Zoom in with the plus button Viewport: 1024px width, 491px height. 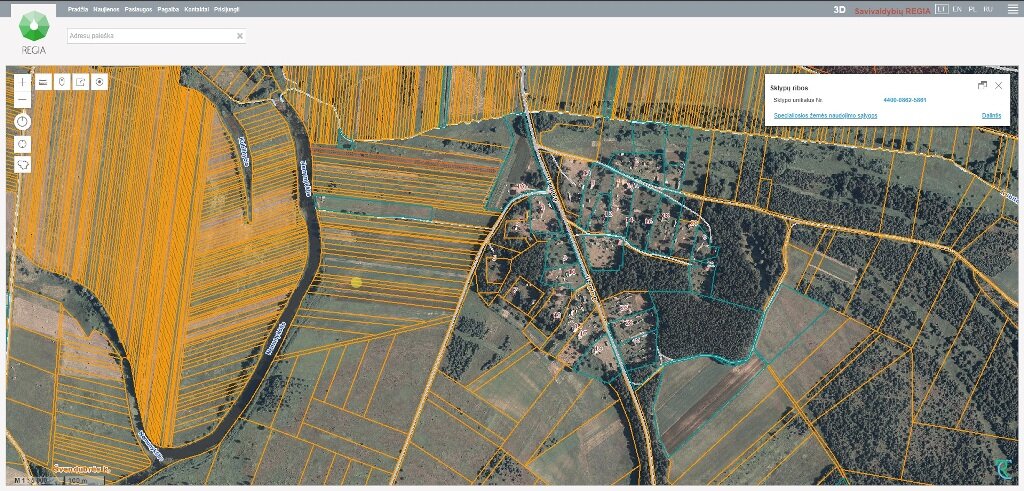click(22, 82)
